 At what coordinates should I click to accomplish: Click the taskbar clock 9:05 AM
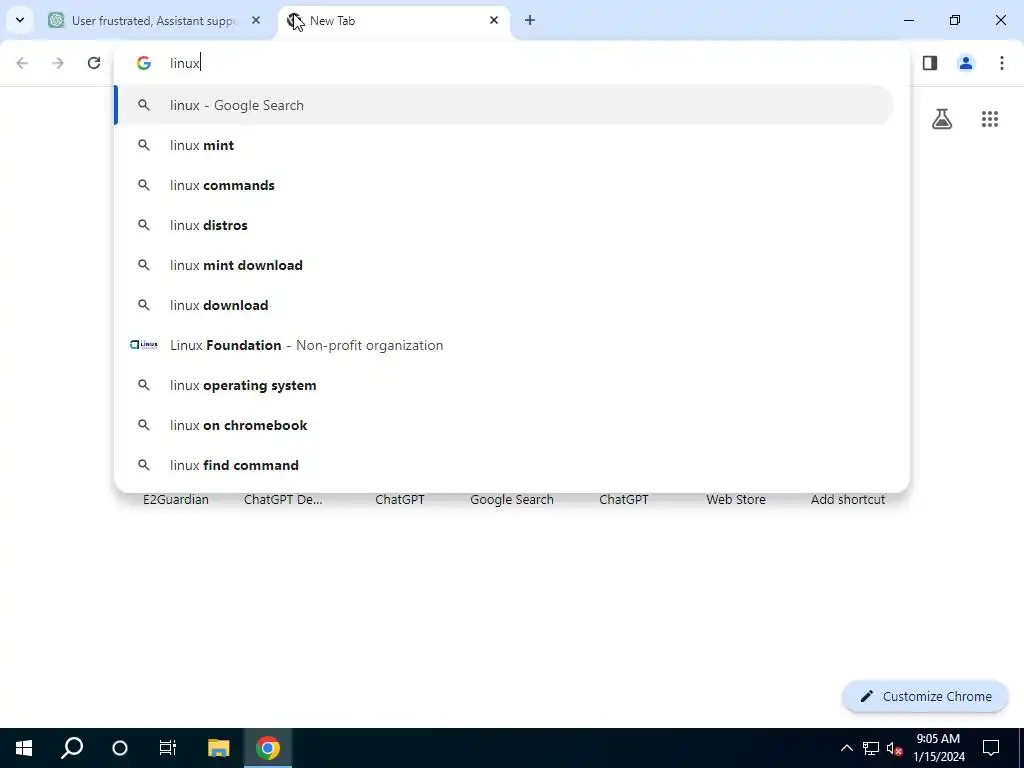tap(938, 739)
